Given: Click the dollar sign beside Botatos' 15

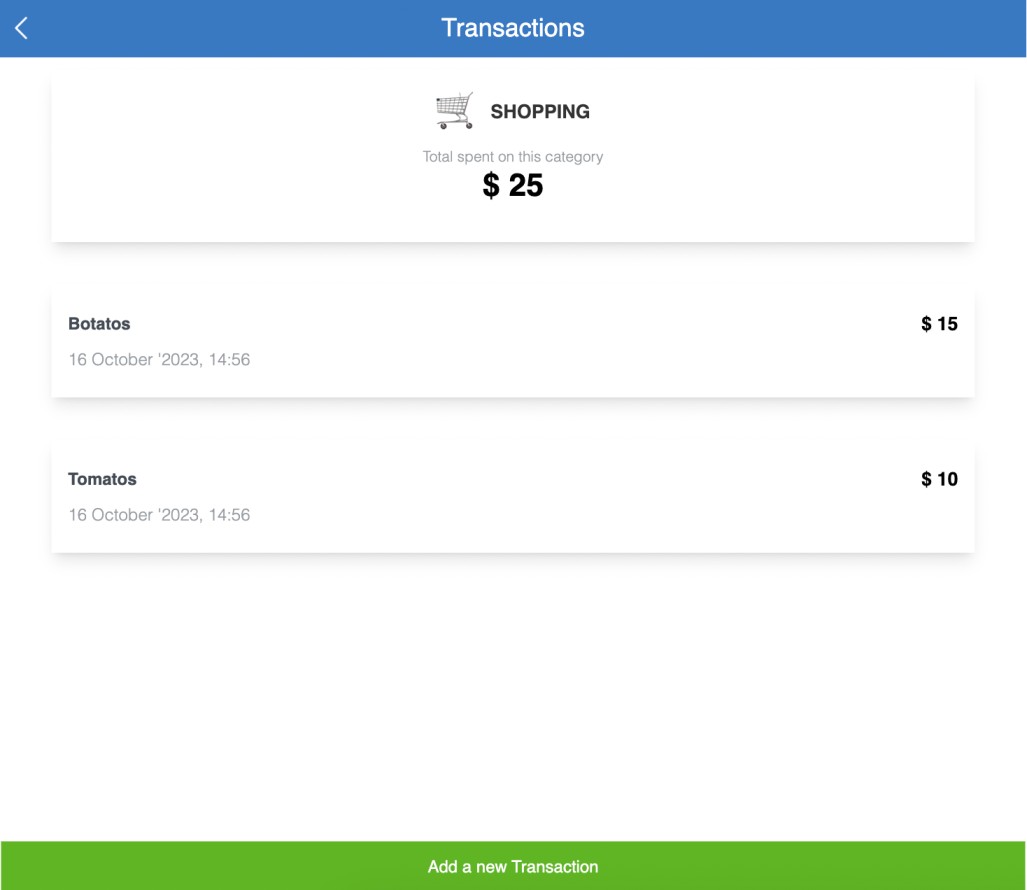Looking at the screenshot, I should (926, 324).
